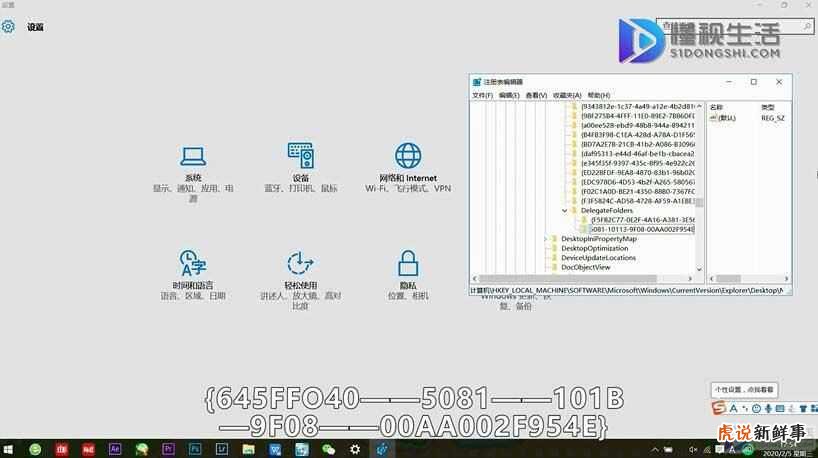818x458 pixels.
Task: Select the {9343812e-1c37-4a49 key
Action: [637, 106]
